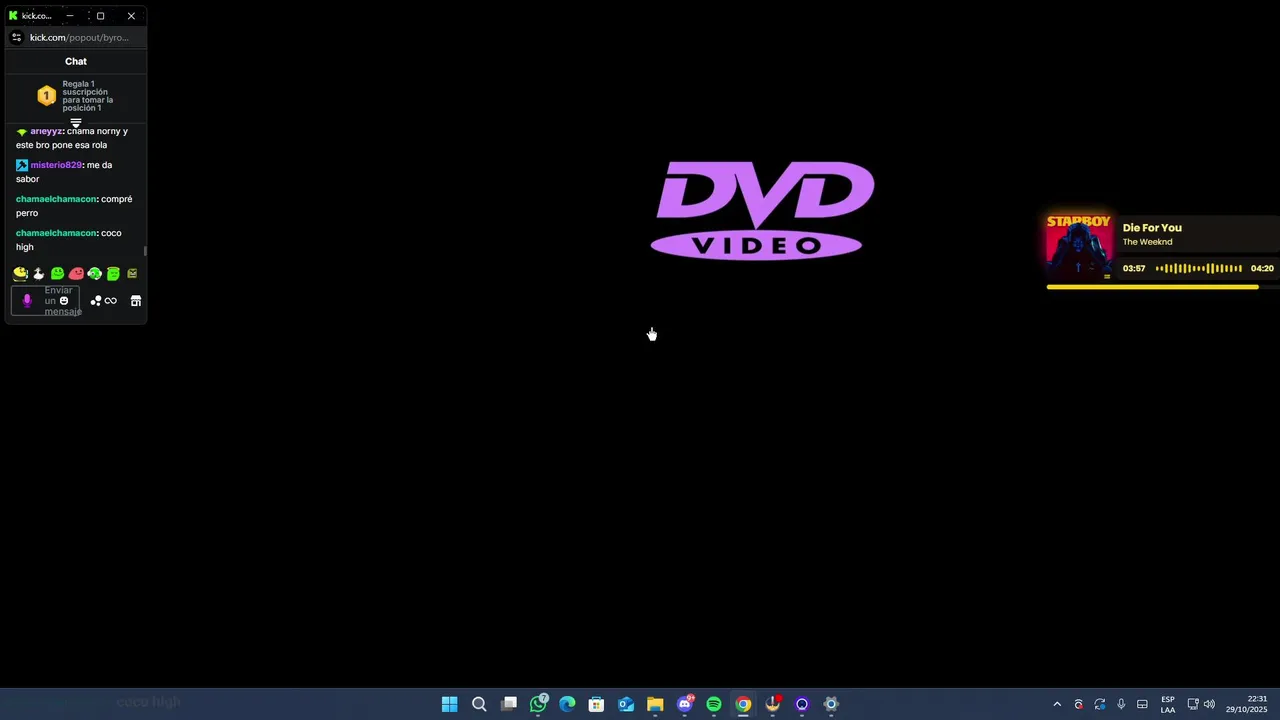The image size is (1280, 720).
Task: Click the chat scrollbar thumb
Action: (x=145, y=251)
